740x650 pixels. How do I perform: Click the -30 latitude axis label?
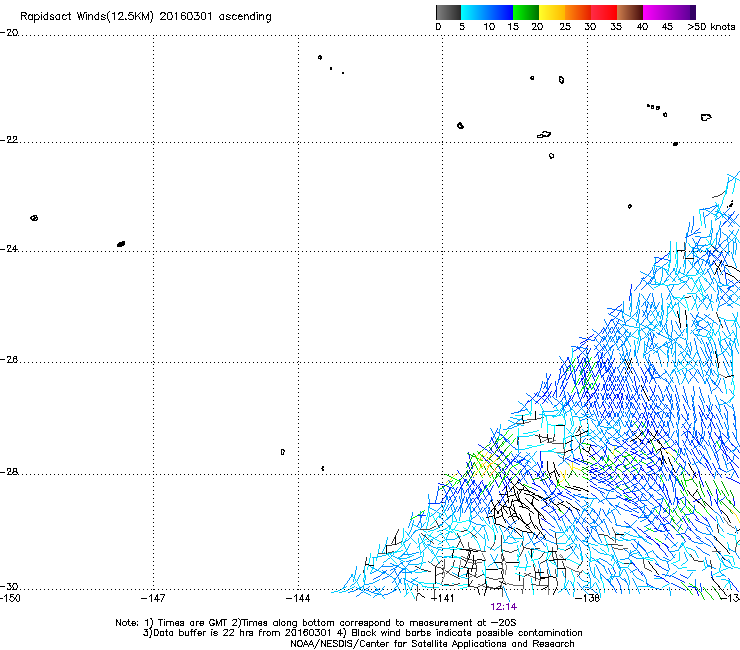9,586
